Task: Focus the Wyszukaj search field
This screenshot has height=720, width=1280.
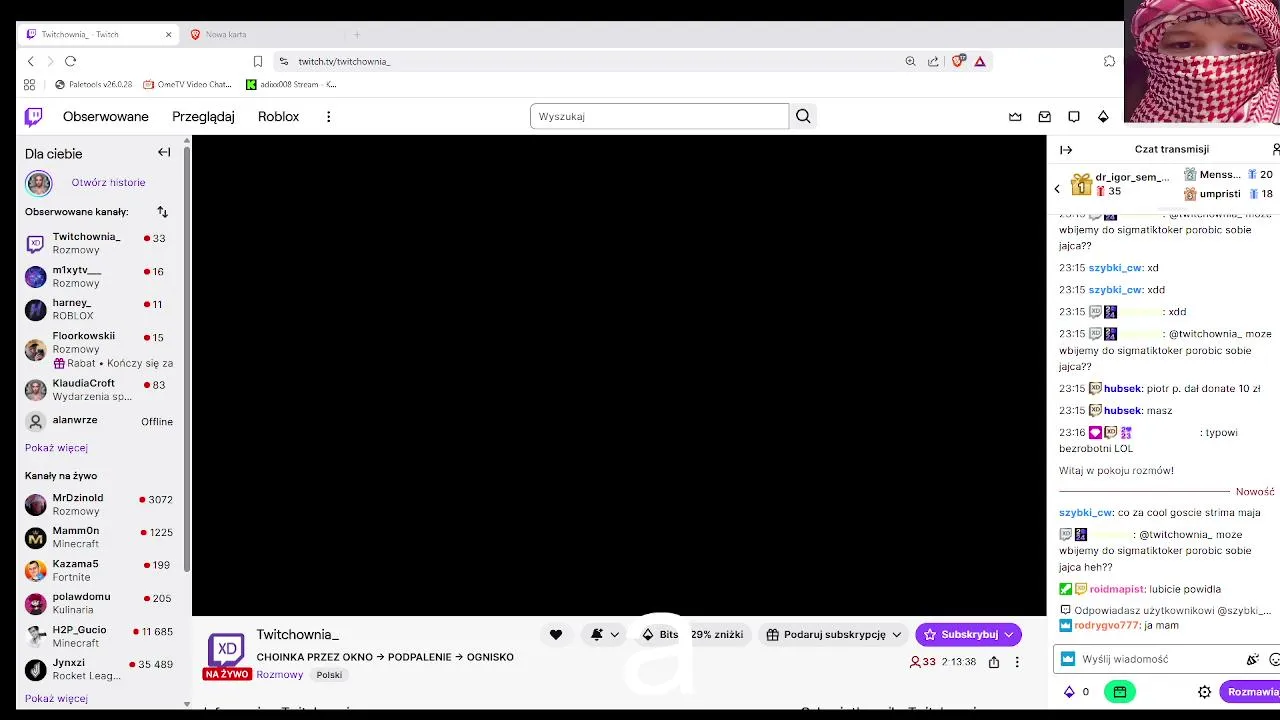Action: coord(659,117)
